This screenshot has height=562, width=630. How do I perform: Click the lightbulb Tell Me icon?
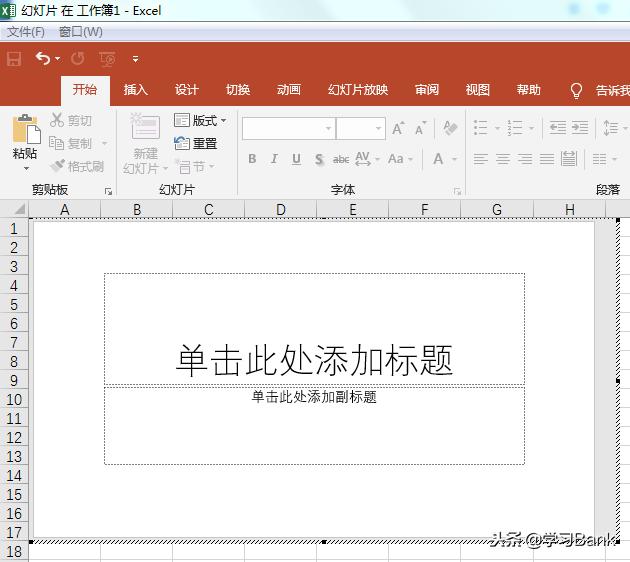coord(576,90)
